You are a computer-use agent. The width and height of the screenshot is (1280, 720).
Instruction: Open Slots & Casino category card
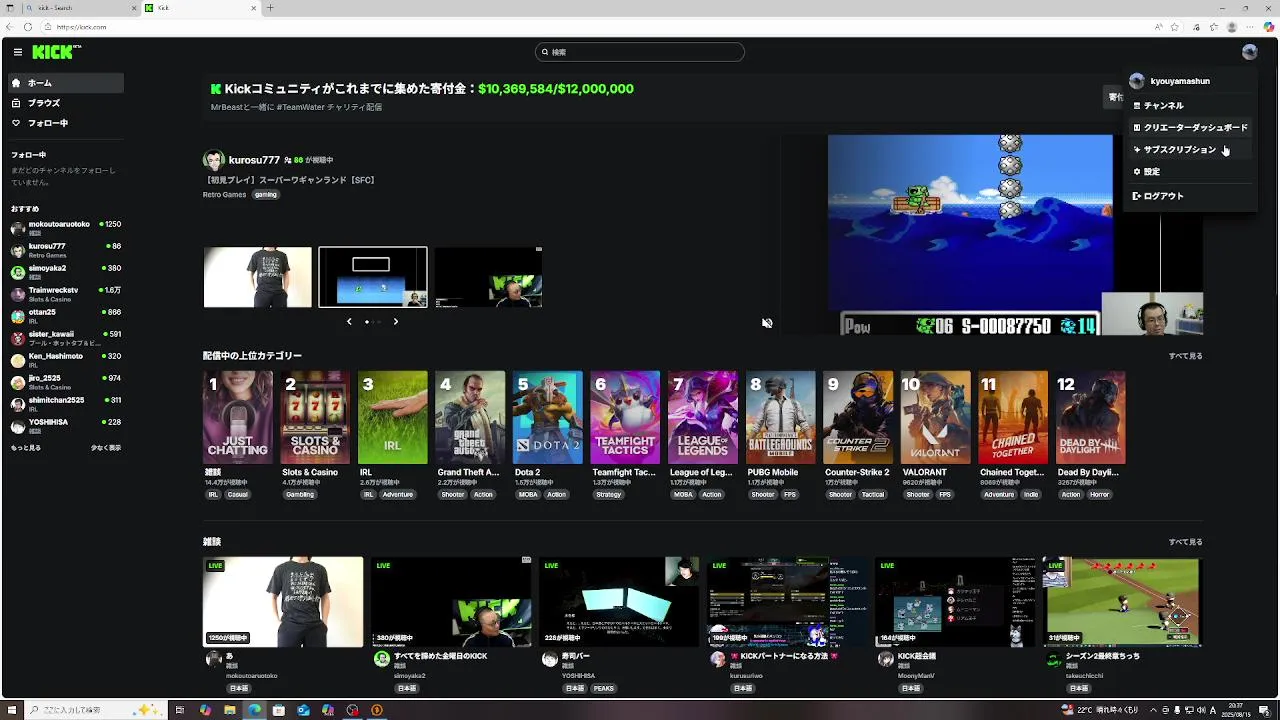(315, 417)
